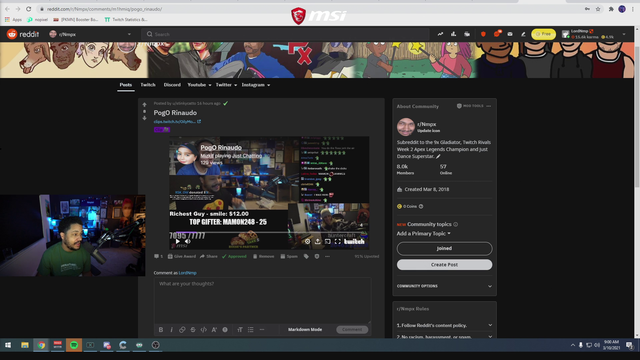Play the embedded Twitch clip

[x=178, y=241]
